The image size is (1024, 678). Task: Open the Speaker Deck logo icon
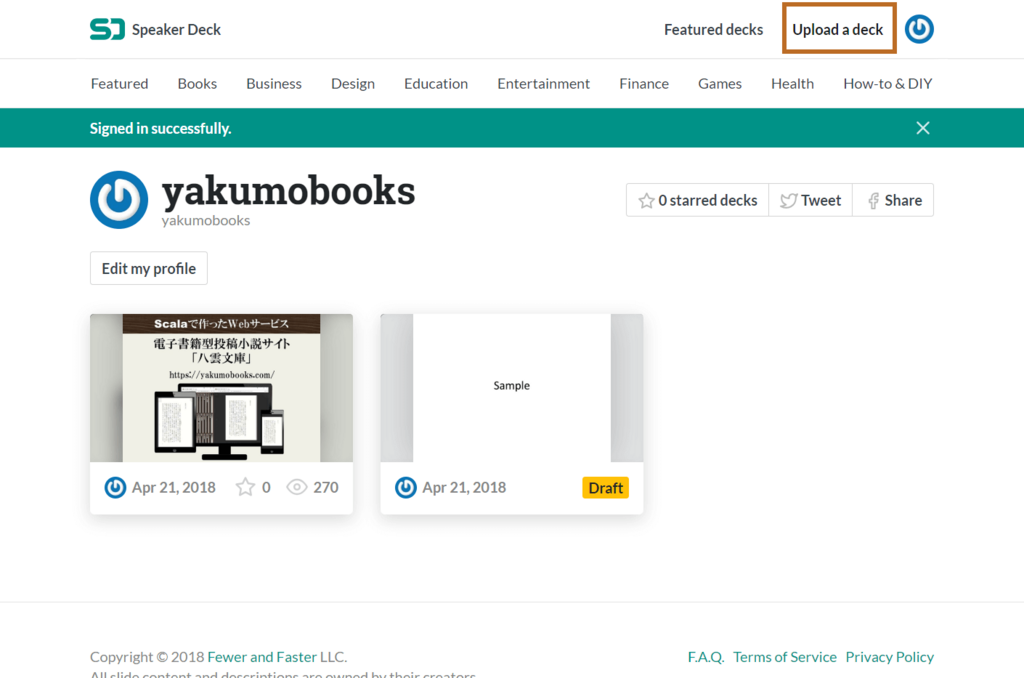pyautogui.click(x=107, y=29)
